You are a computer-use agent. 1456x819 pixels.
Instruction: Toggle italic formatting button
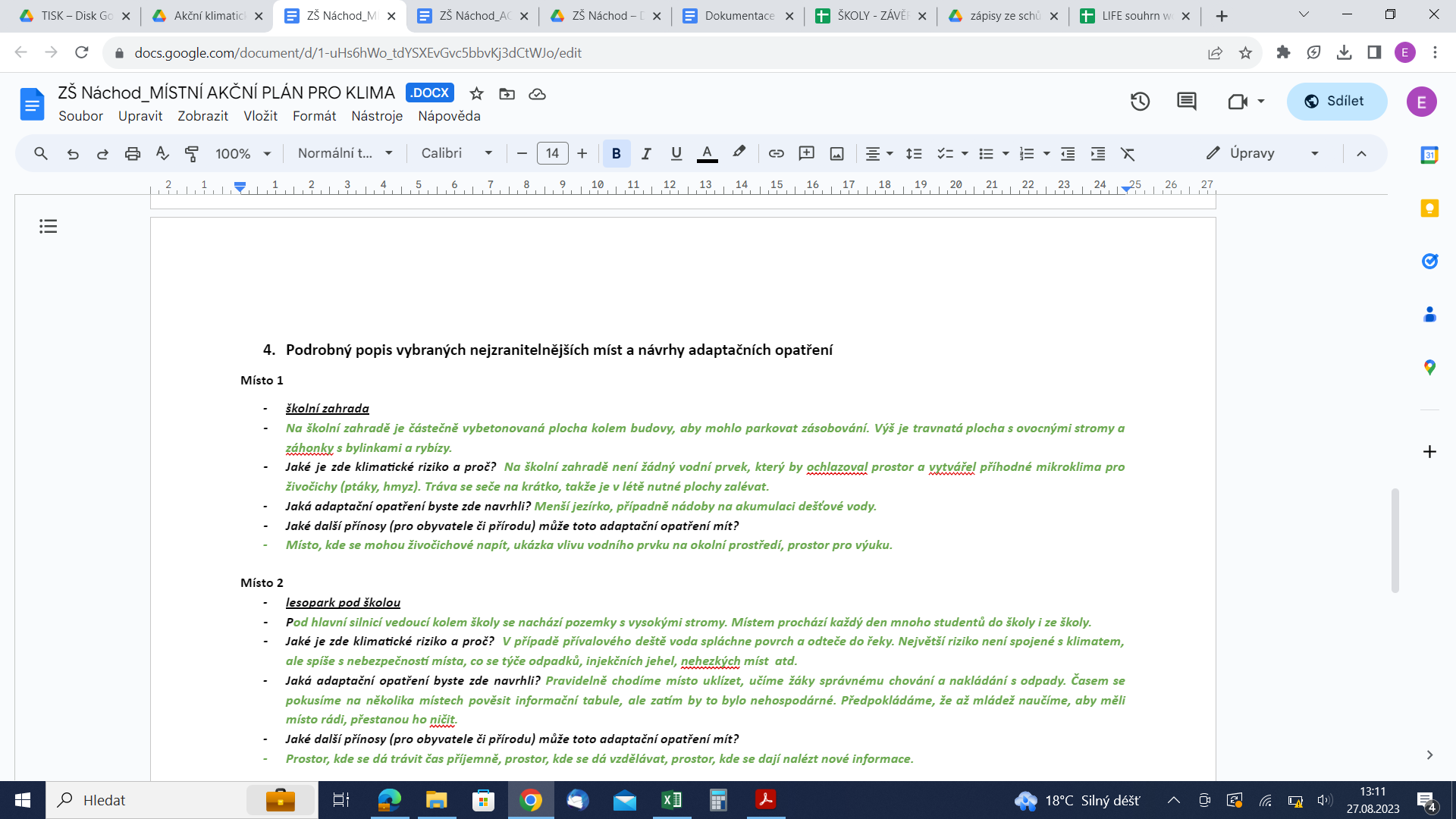(646, 154)
